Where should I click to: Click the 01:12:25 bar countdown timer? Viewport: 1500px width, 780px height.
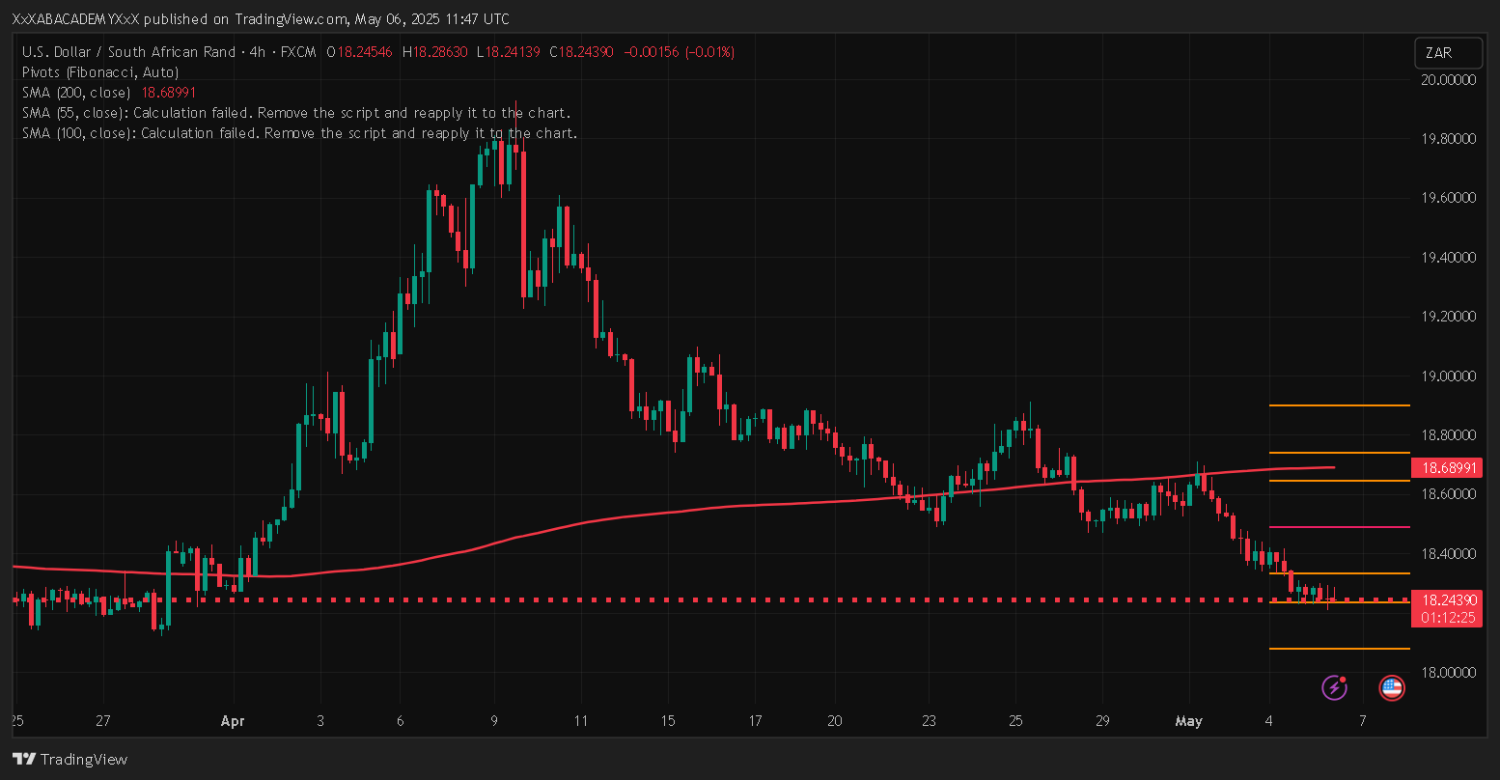(x=1445, y=618)
